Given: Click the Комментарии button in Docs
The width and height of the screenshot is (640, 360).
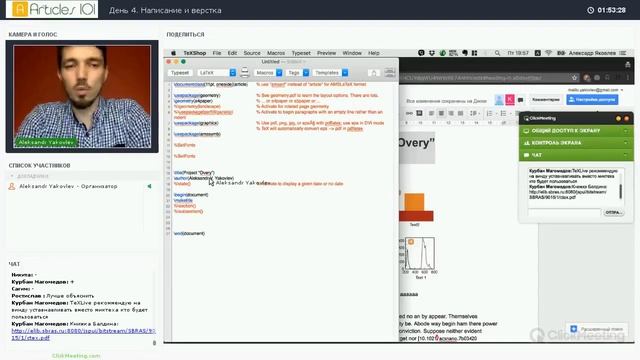Looking at the screenshot, I should 546,100.
